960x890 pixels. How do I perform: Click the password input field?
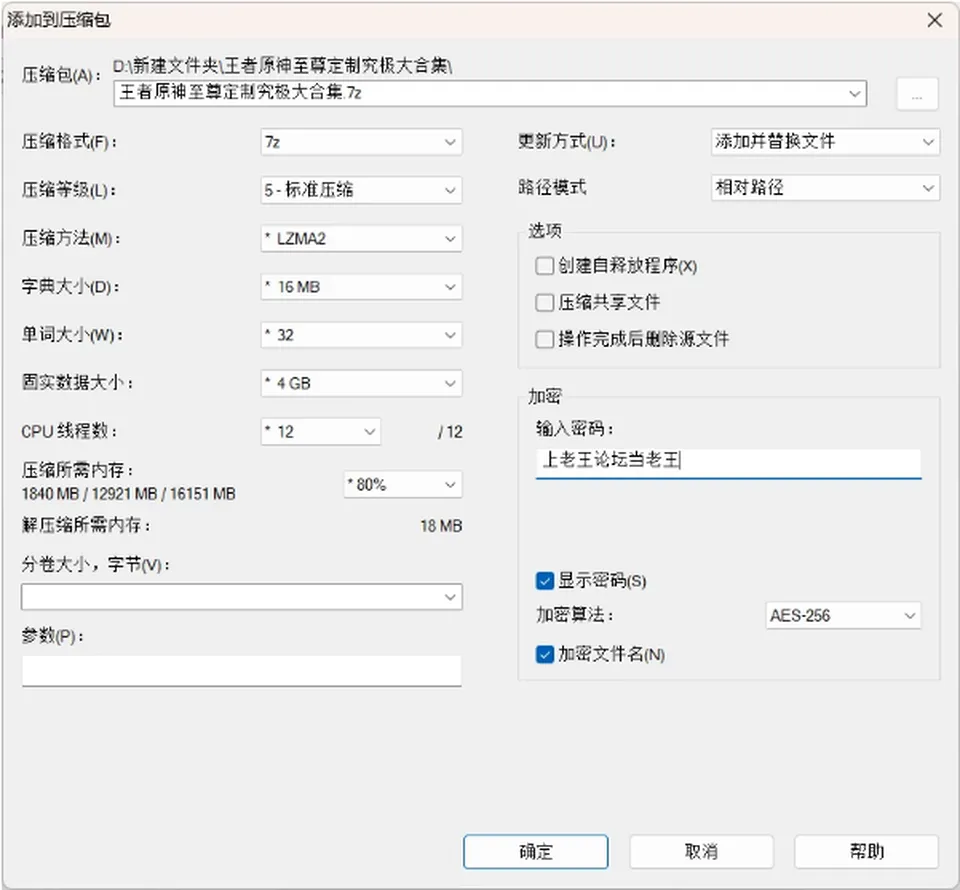tap(728, 463)
